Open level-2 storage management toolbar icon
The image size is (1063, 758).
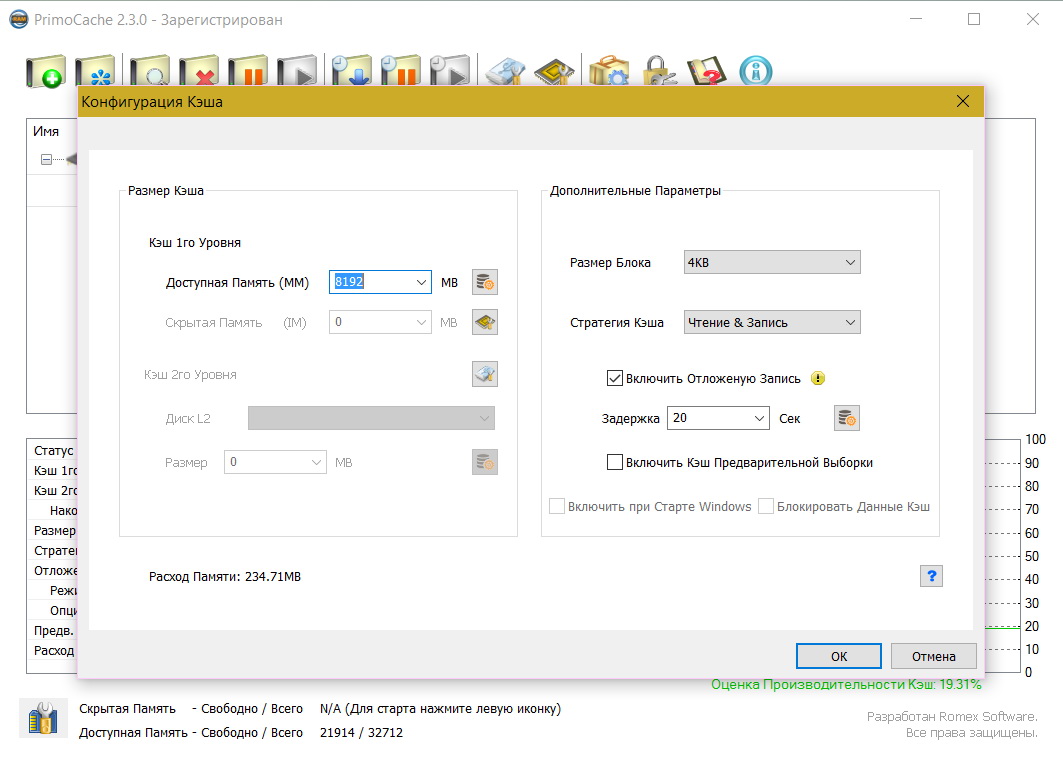[506, 71]
